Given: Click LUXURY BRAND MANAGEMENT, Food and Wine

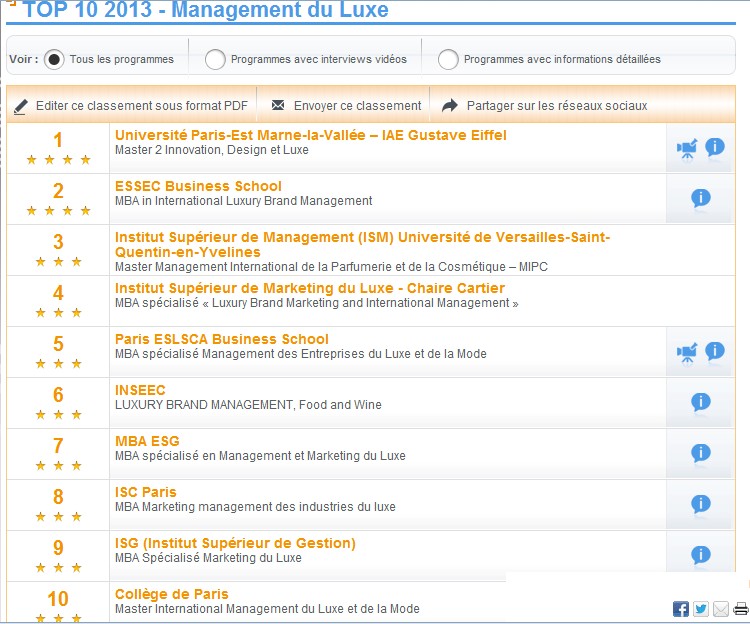Looking at the screenshot, I should point(248,405).
